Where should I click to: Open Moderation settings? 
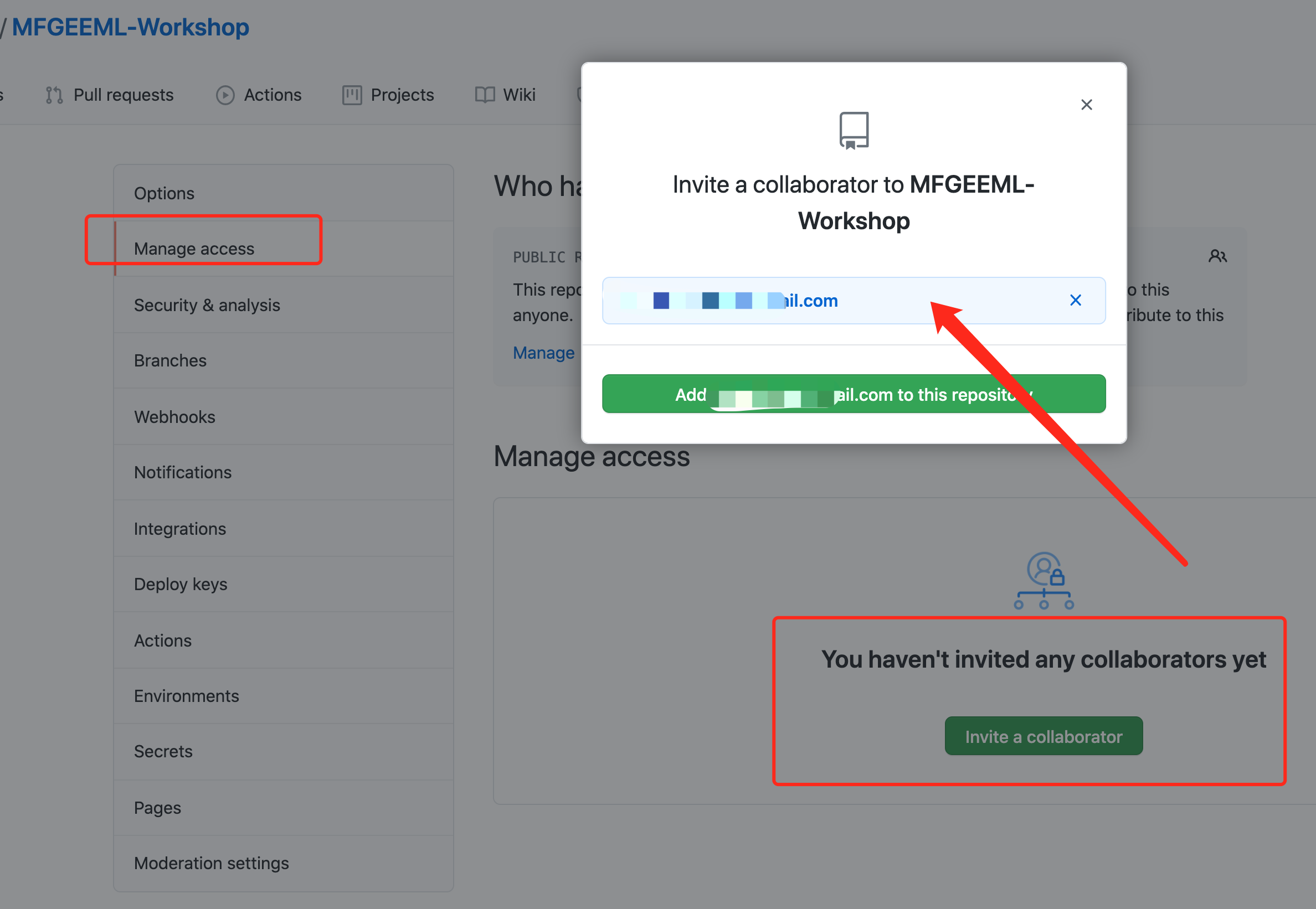[x=284, y=863]
